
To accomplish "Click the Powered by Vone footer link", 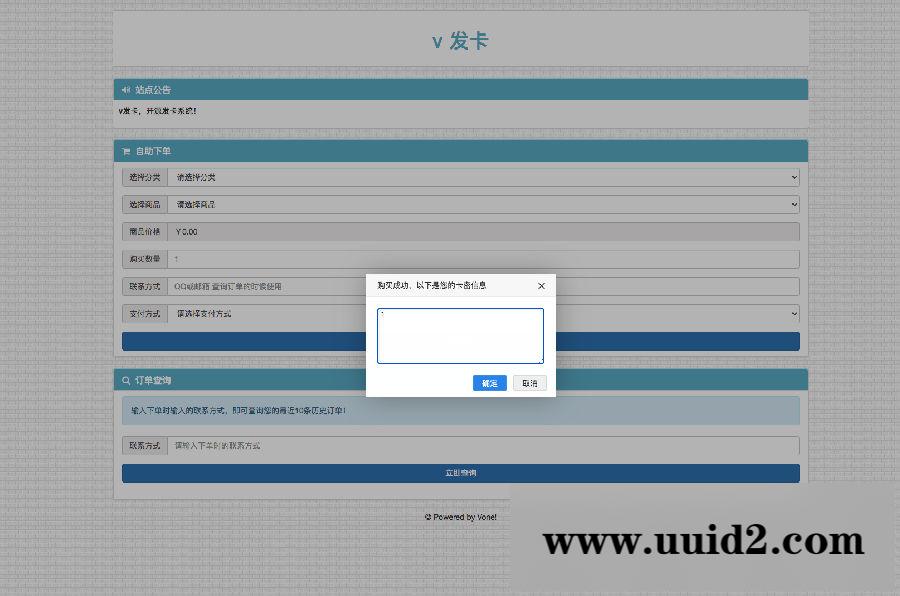I will pos(459,517).
